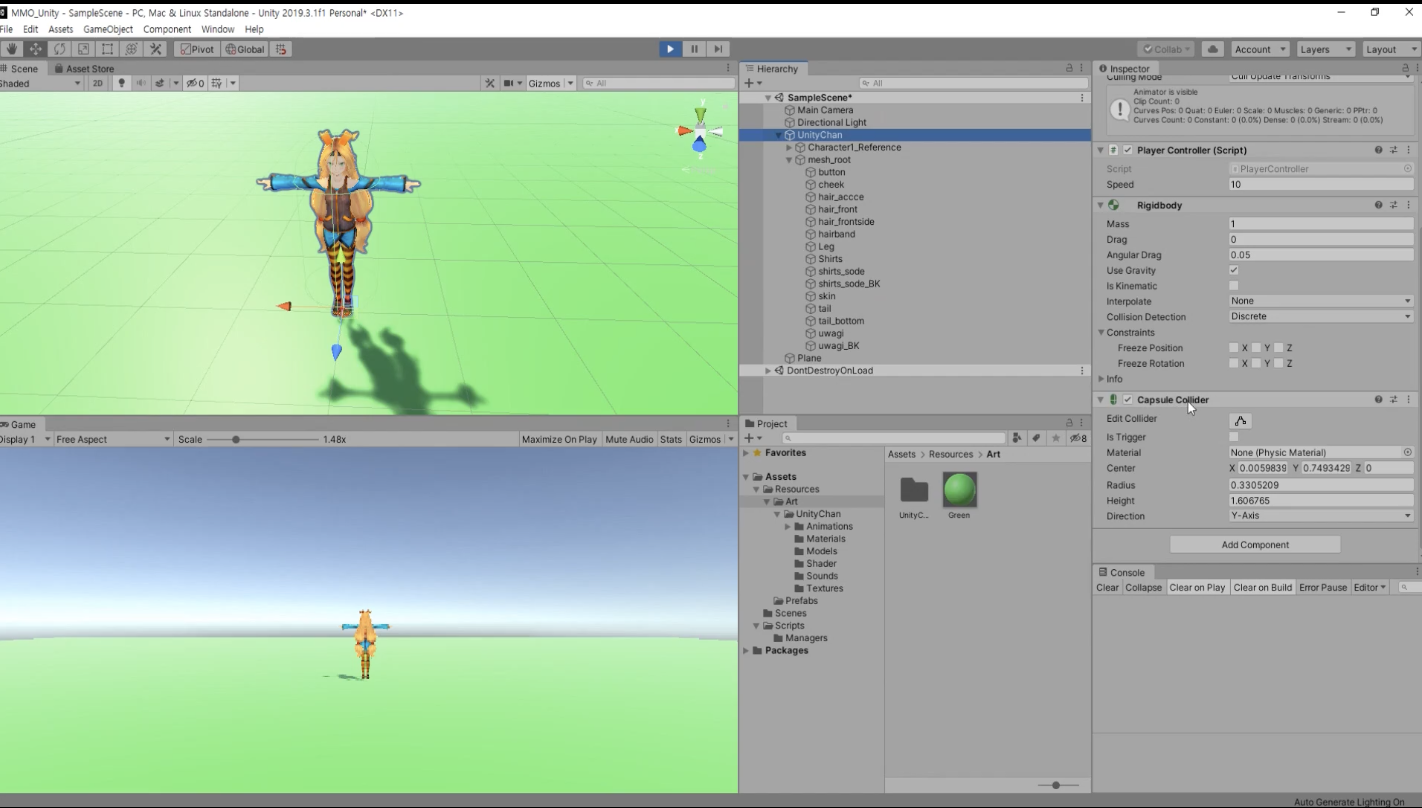
Task: Toggle scene effects (skybox) icon
Action: click(160, 83)
